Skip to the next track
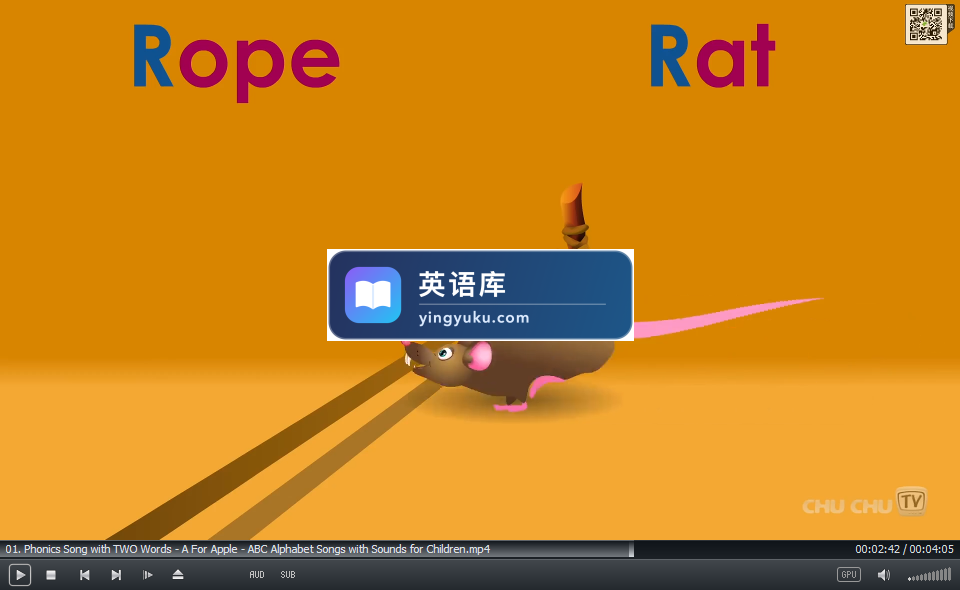The height and width of the screenshot is (590, 960). [116, 575]
